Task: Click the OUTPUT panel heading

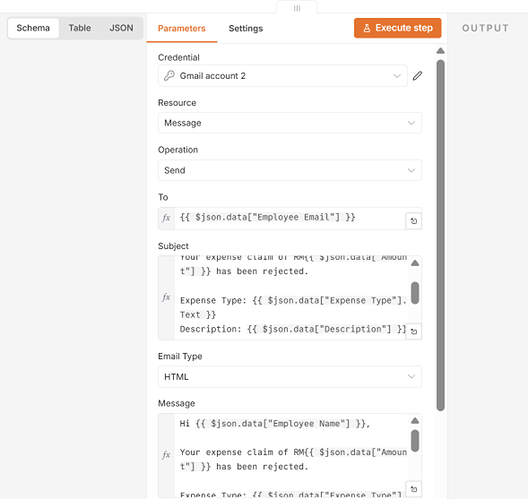Action: pyautogui.click(x=485, y=28)
